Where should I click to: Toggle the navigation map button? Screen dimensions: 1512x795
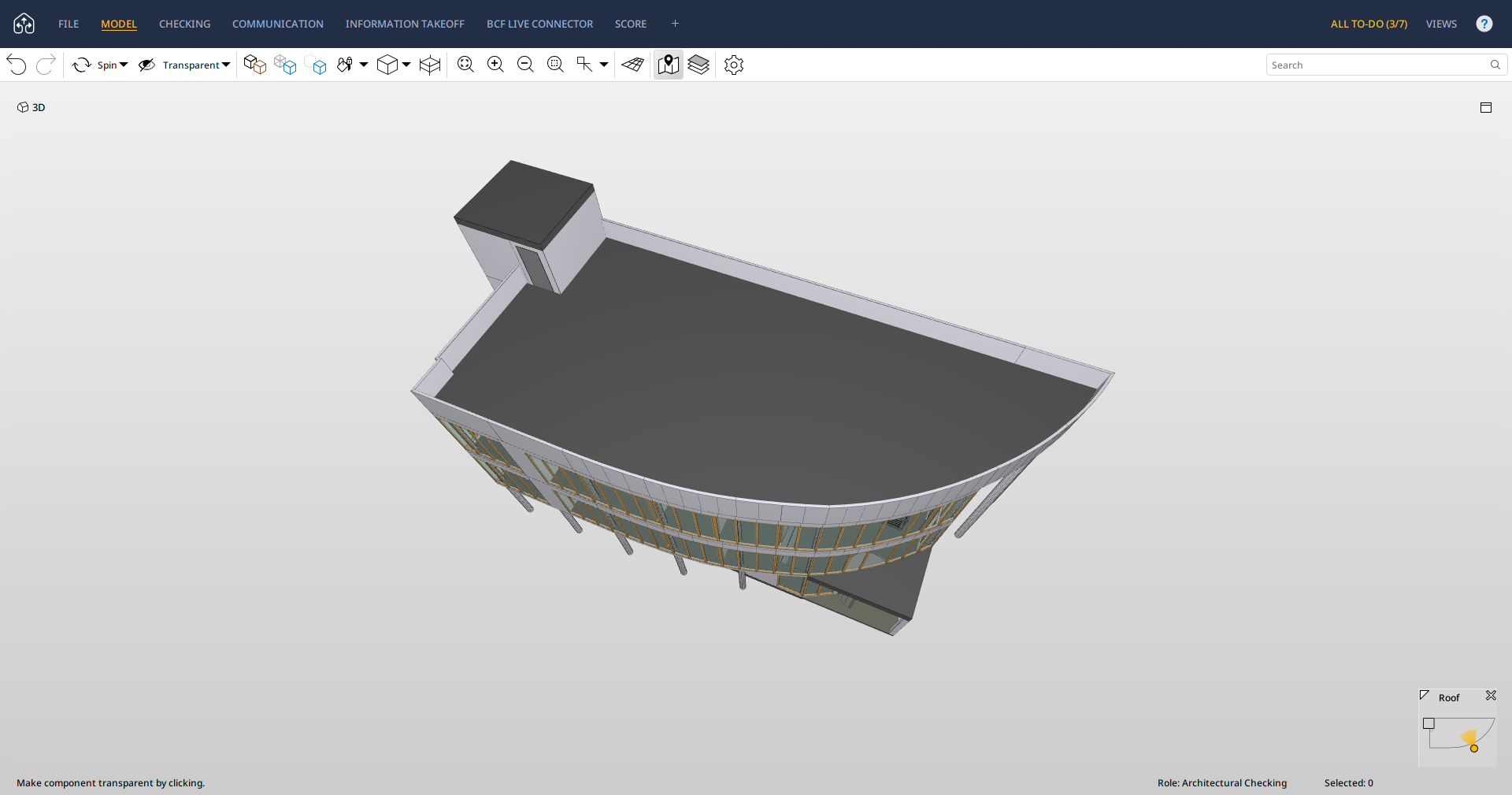669,65
